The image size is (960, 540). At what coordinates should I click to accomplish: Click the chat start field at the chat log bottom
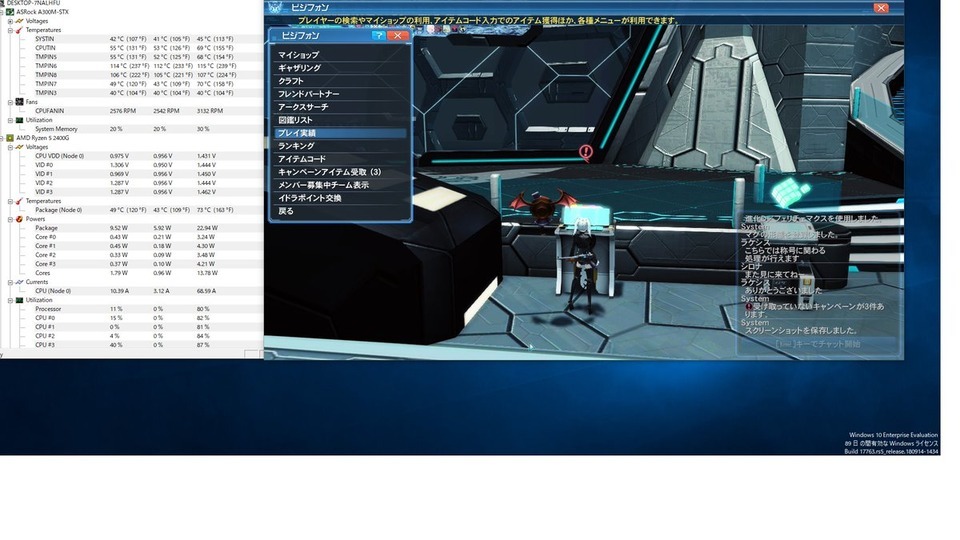(818, 344)
